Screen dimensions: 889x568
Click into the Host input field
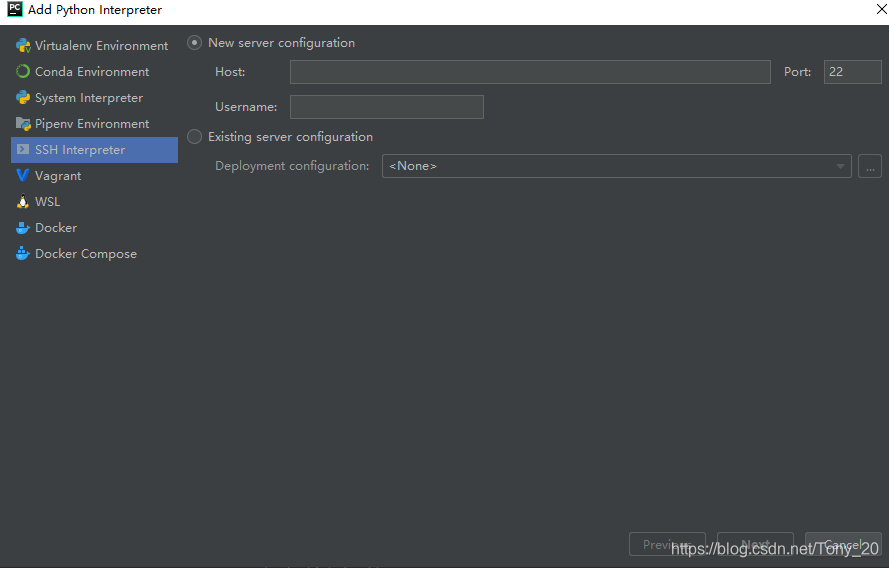click(530, 72)
